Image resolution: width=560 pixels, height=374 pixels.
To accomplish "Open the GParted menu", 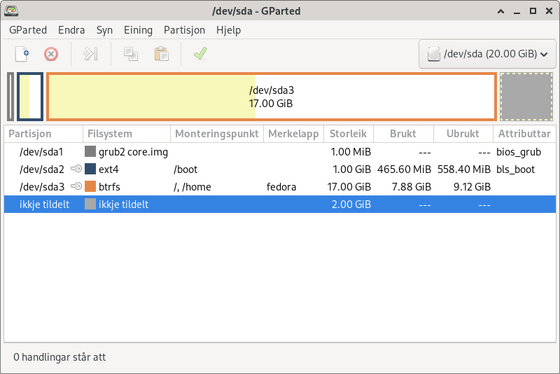I will [x=28, y=30].
